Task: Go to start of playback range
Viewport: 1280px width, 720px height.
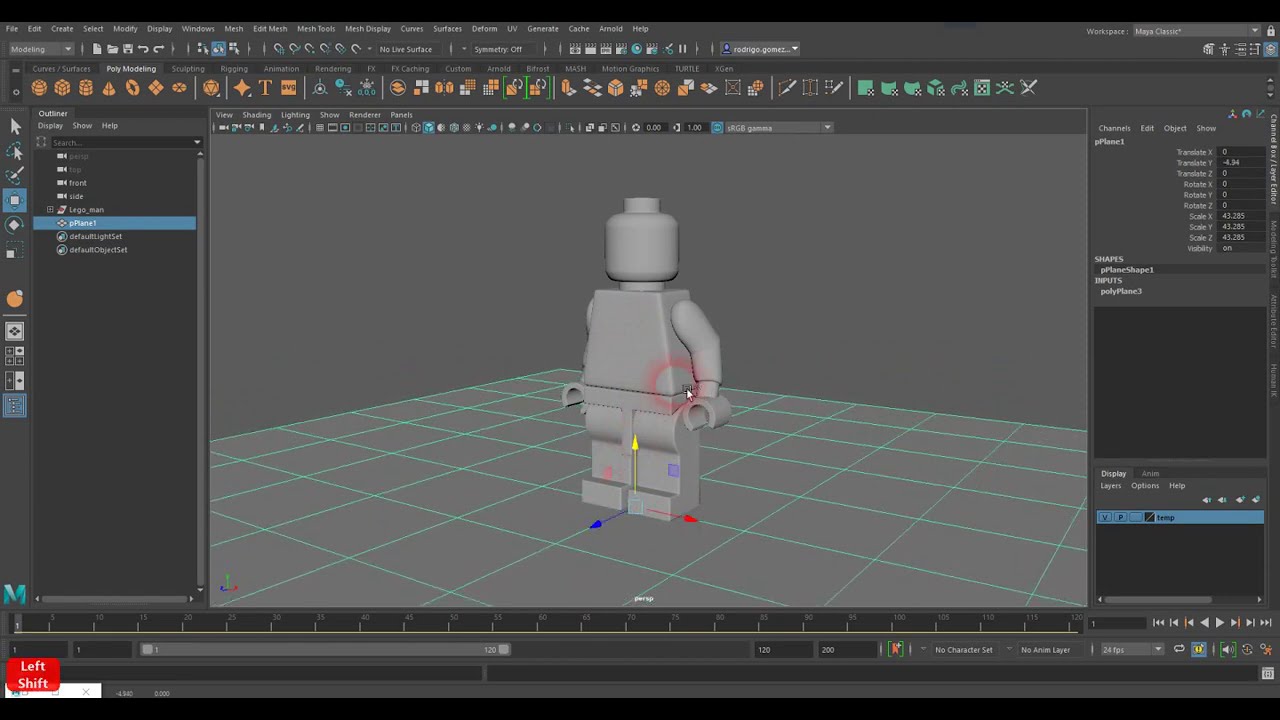Action: (x=1158, y=623)
